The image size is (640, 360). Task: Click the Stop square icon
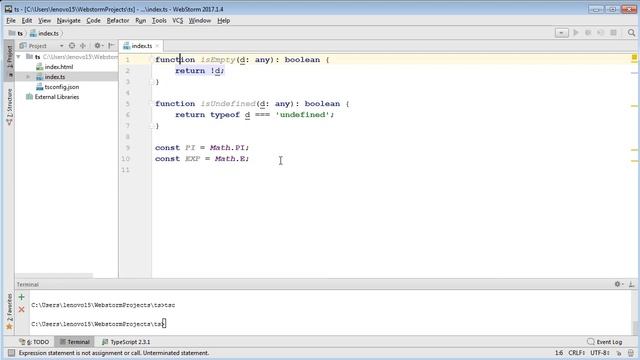point(613,33)
